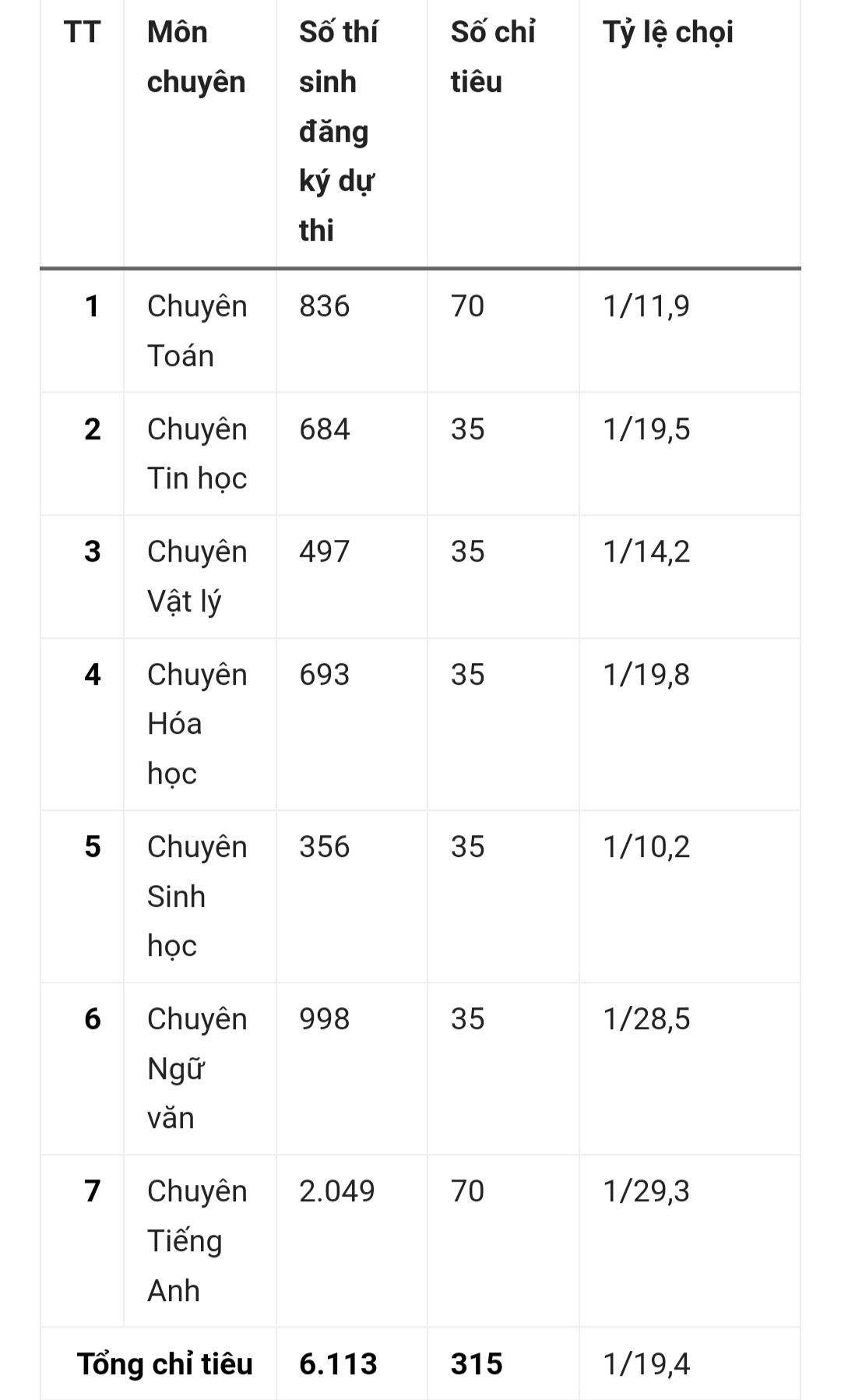841x1400 pixels.
Task: Click the "Chuyên Hóa học" cell
Action: click(x=197, y=724)
